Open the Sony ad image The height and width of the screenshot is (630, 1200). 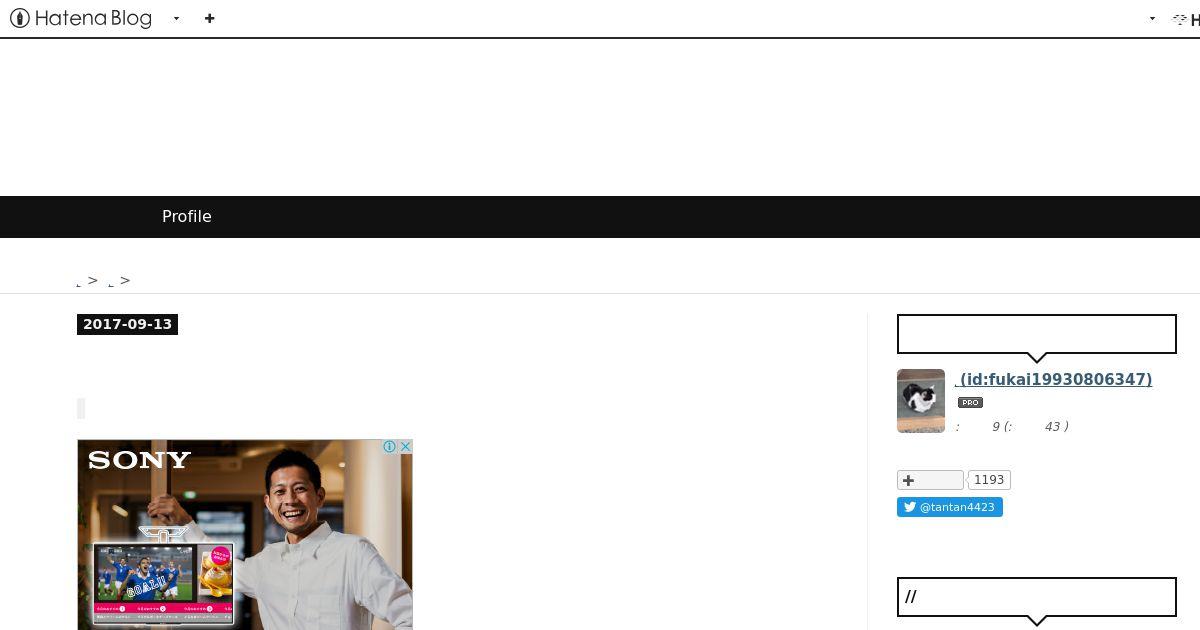[245, 535]
